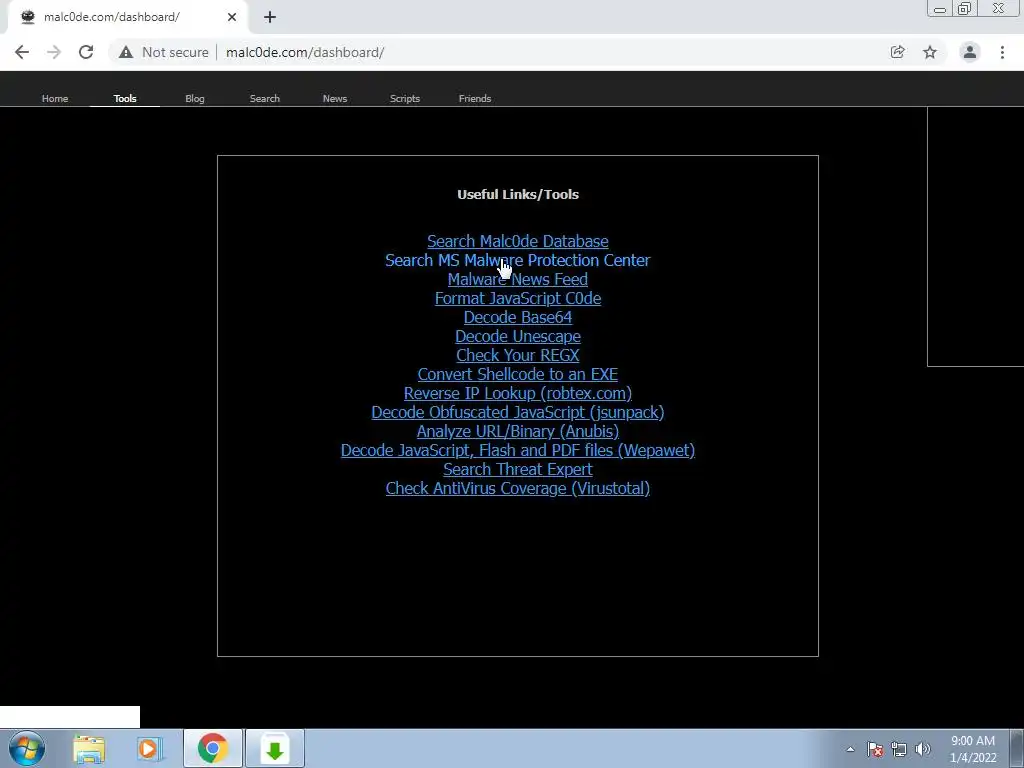
Task: Open Chrome three-dot menu
Action: [x=1002, y=52]
